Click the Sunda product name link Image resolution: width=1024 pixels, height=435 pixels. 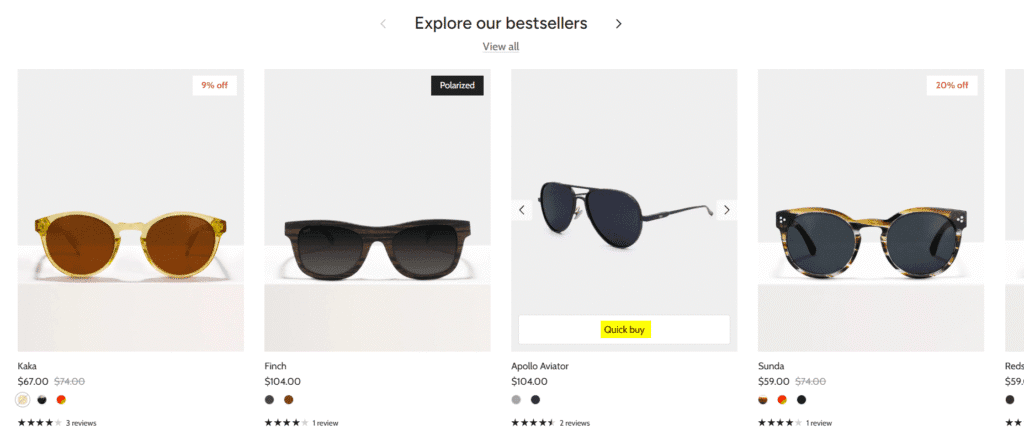click(x=771, y=366)
